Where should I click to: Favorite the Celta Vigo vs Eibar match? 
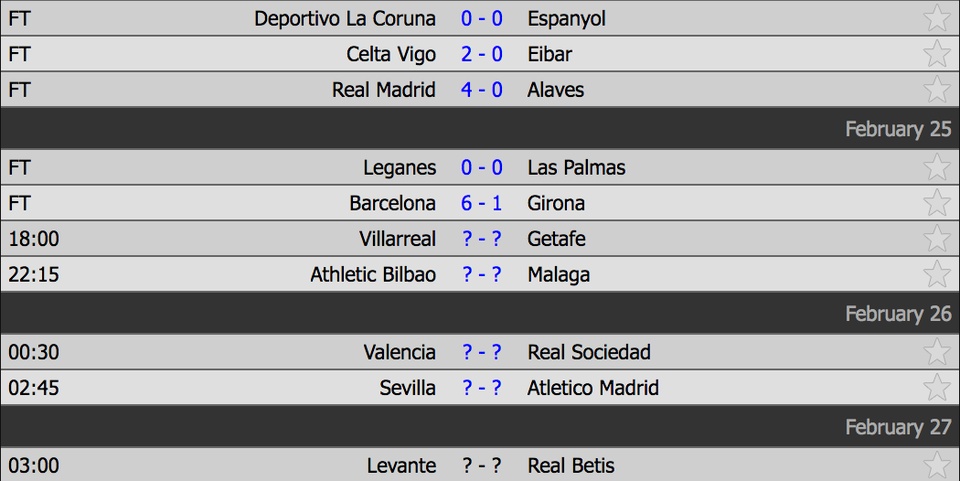click(936, 54)
